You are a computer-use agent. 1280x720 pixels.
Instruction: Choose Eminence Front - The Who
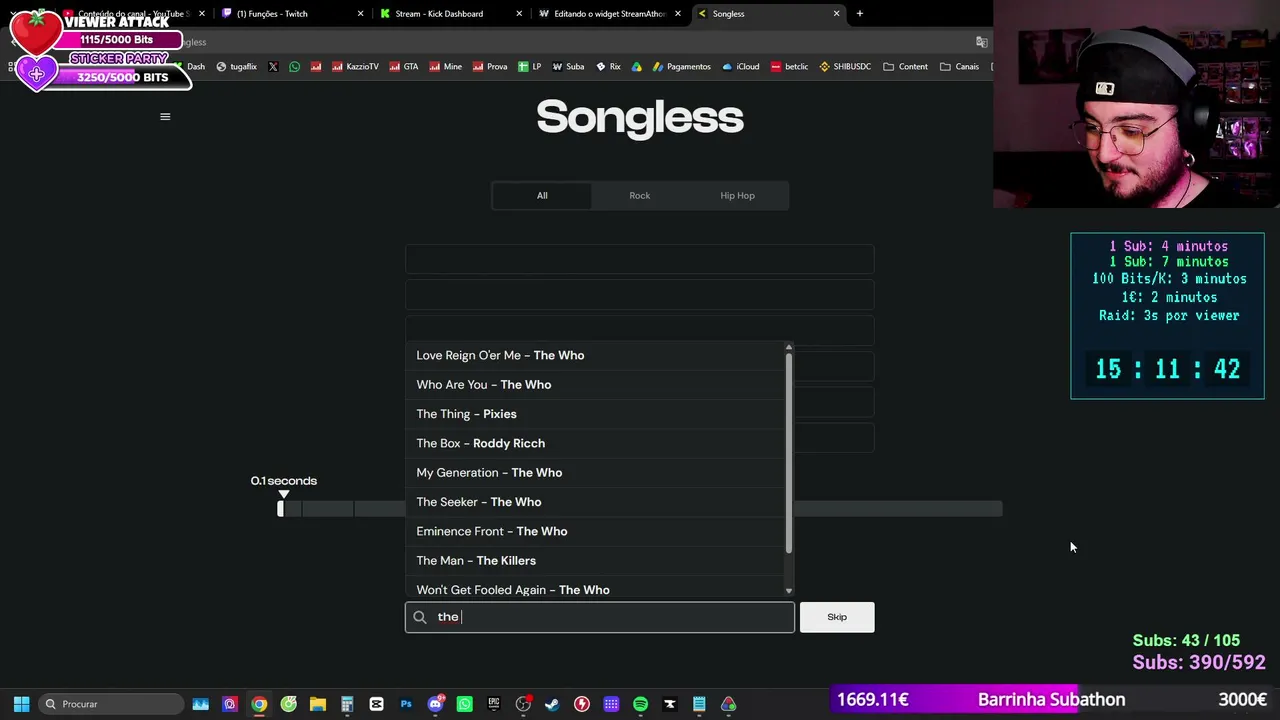[x=595, y=531]
